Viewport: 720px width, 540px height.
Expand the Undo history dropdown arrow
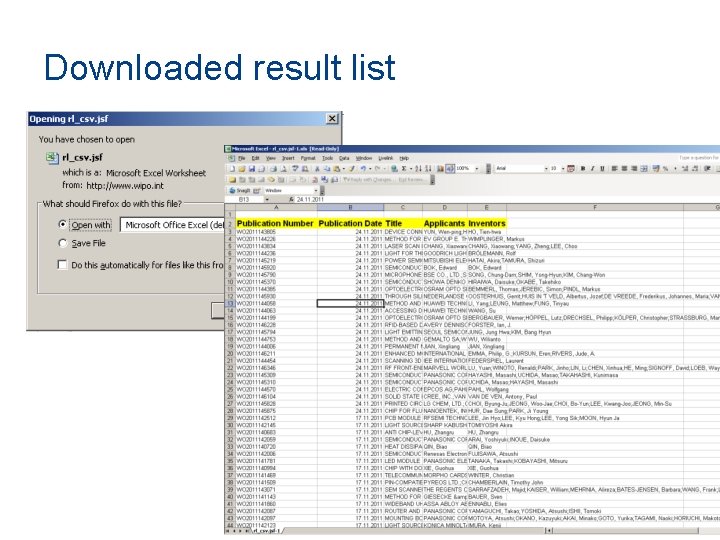[x=370, y=169]
